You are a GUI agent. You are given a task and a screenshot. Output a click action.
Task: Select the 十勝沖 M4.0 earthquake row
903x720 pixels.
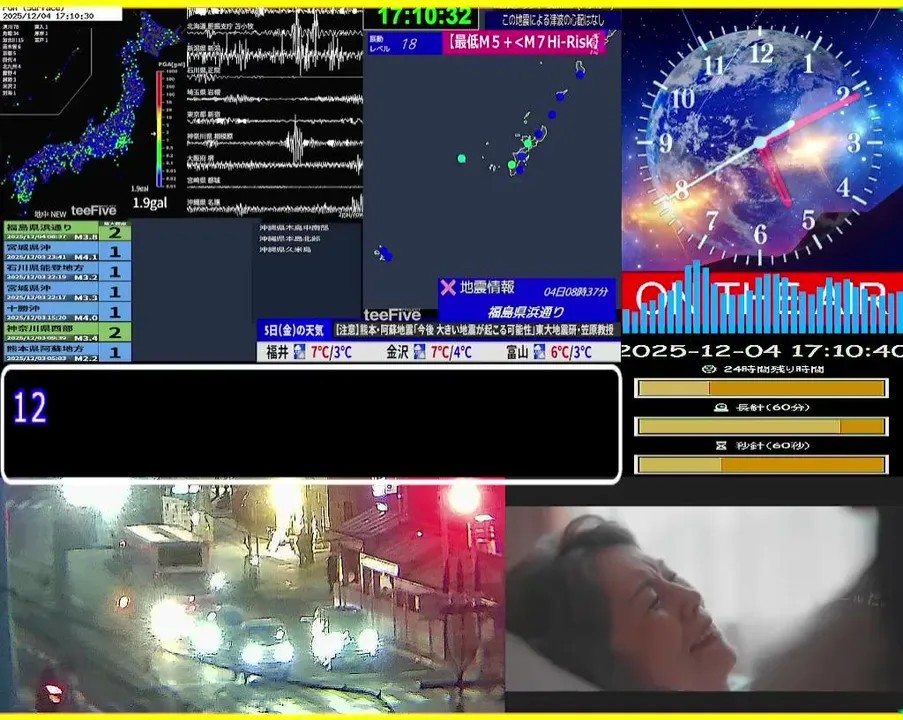point(67,312)
